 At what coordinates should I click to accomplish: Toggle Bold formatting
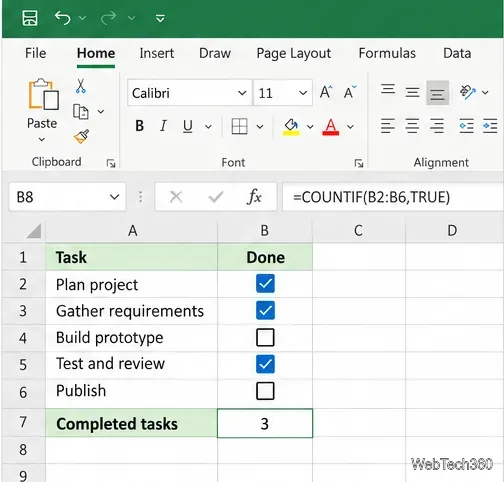[x=140, y=126]
